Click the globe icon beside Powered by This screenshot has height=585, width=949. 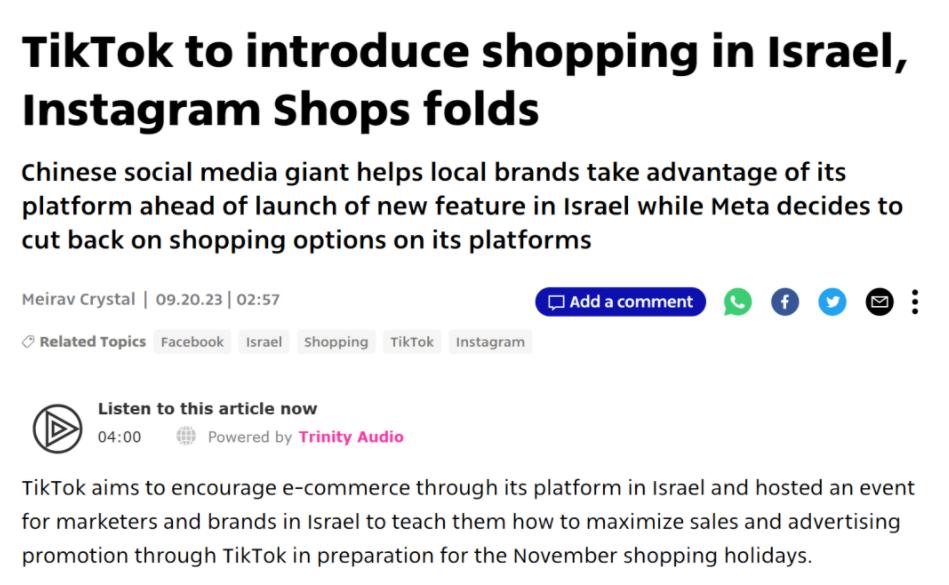(x=186, y=436)
